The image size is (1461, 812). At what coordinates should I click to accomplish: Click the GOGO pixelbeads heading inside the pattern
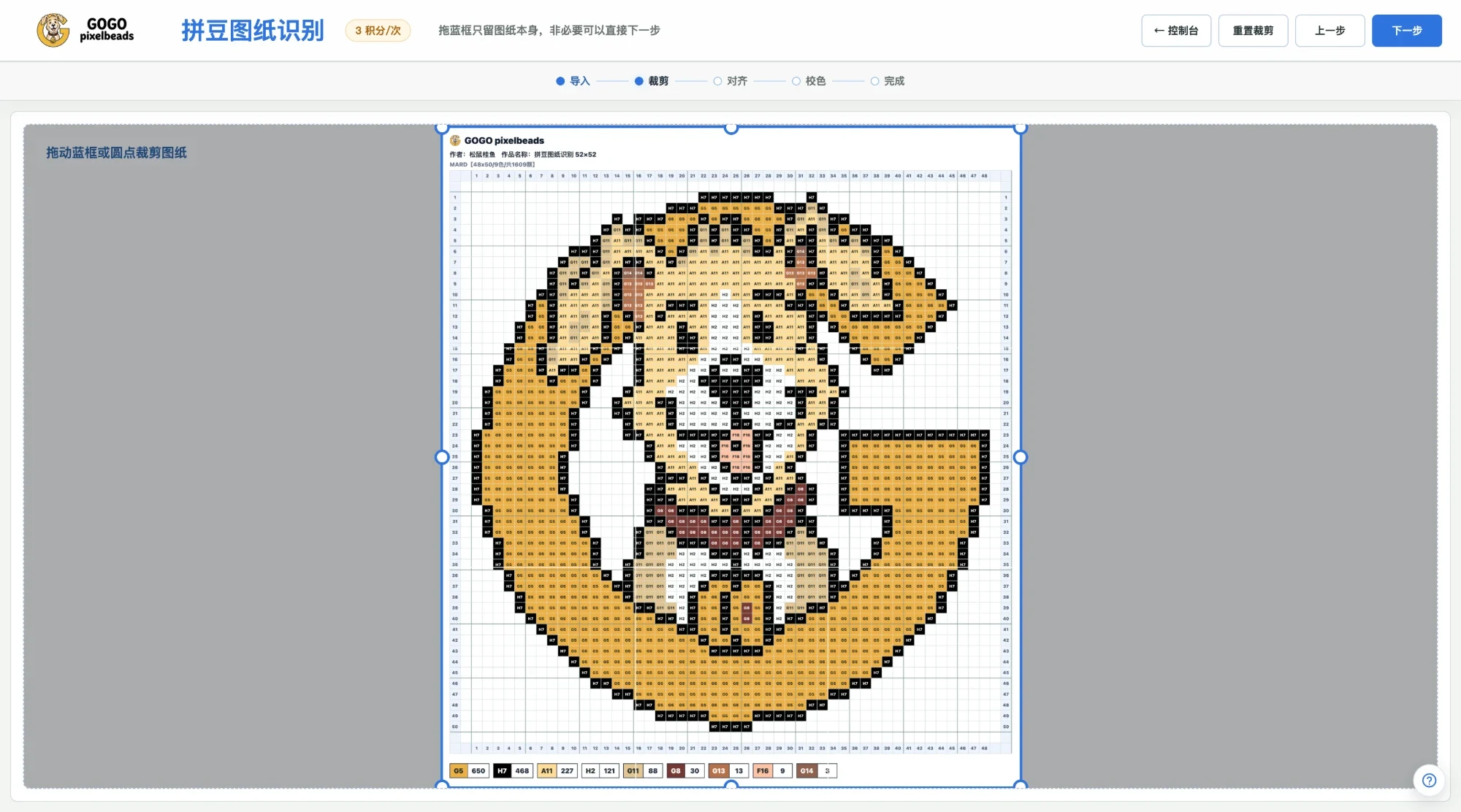point(504,140)
